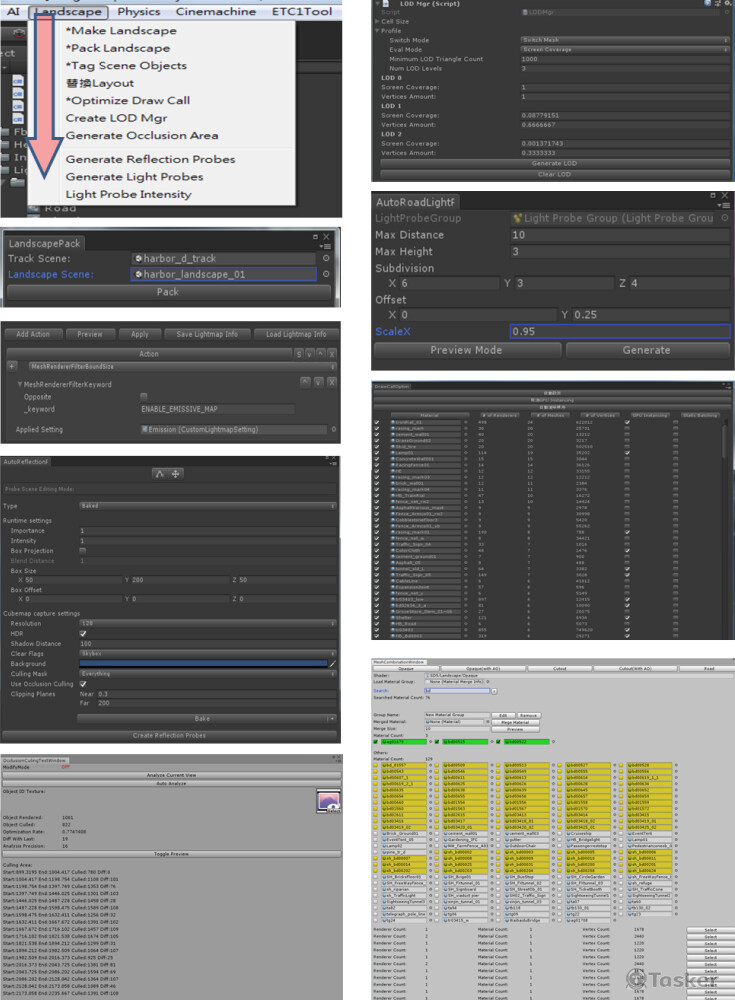
Task: Select Generate Occlusion Area entry
Action: (142, 135)
